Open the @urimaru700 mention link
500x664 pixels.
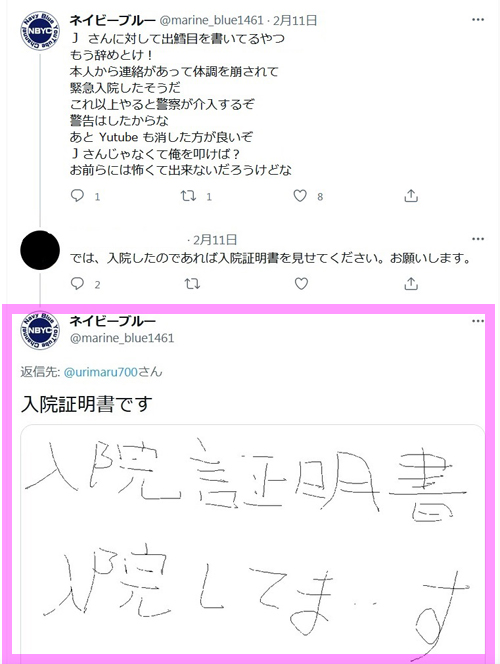(101, 372)
